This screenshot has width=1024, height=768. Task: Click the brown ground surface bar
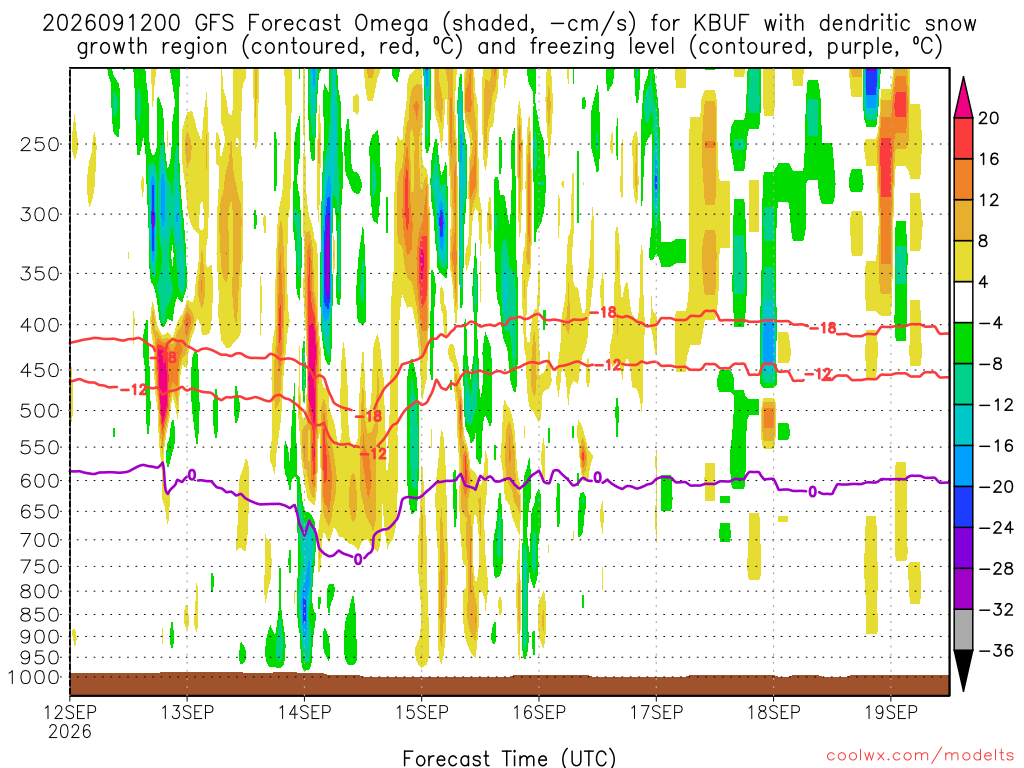tap(509, 684)
